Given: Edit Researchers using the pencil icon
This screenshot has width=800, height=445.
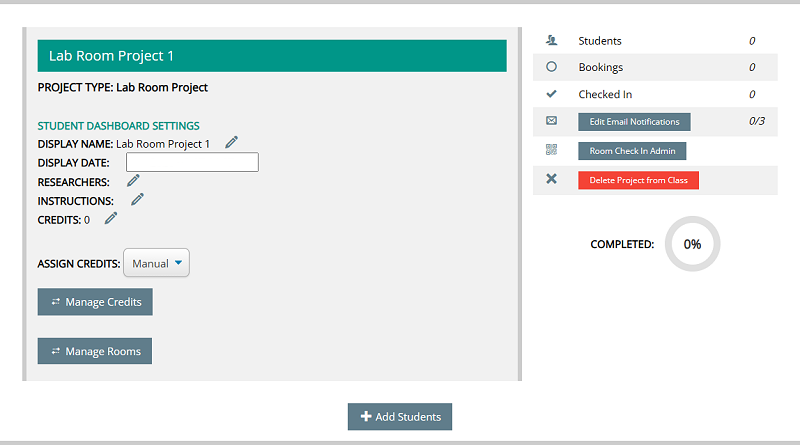Looking at the screenshot, I should tap(133, 181).
